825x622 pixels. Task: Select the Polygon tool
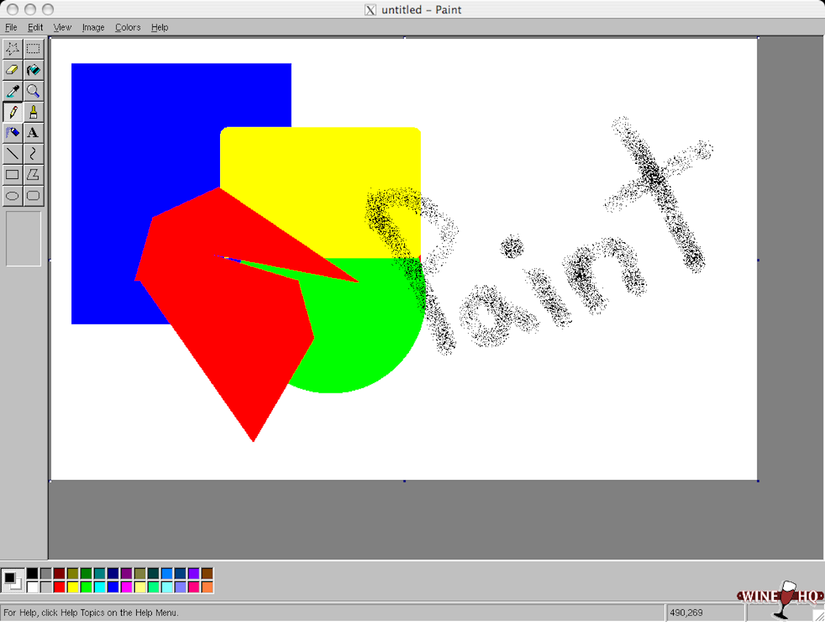[x=32, y=174]
